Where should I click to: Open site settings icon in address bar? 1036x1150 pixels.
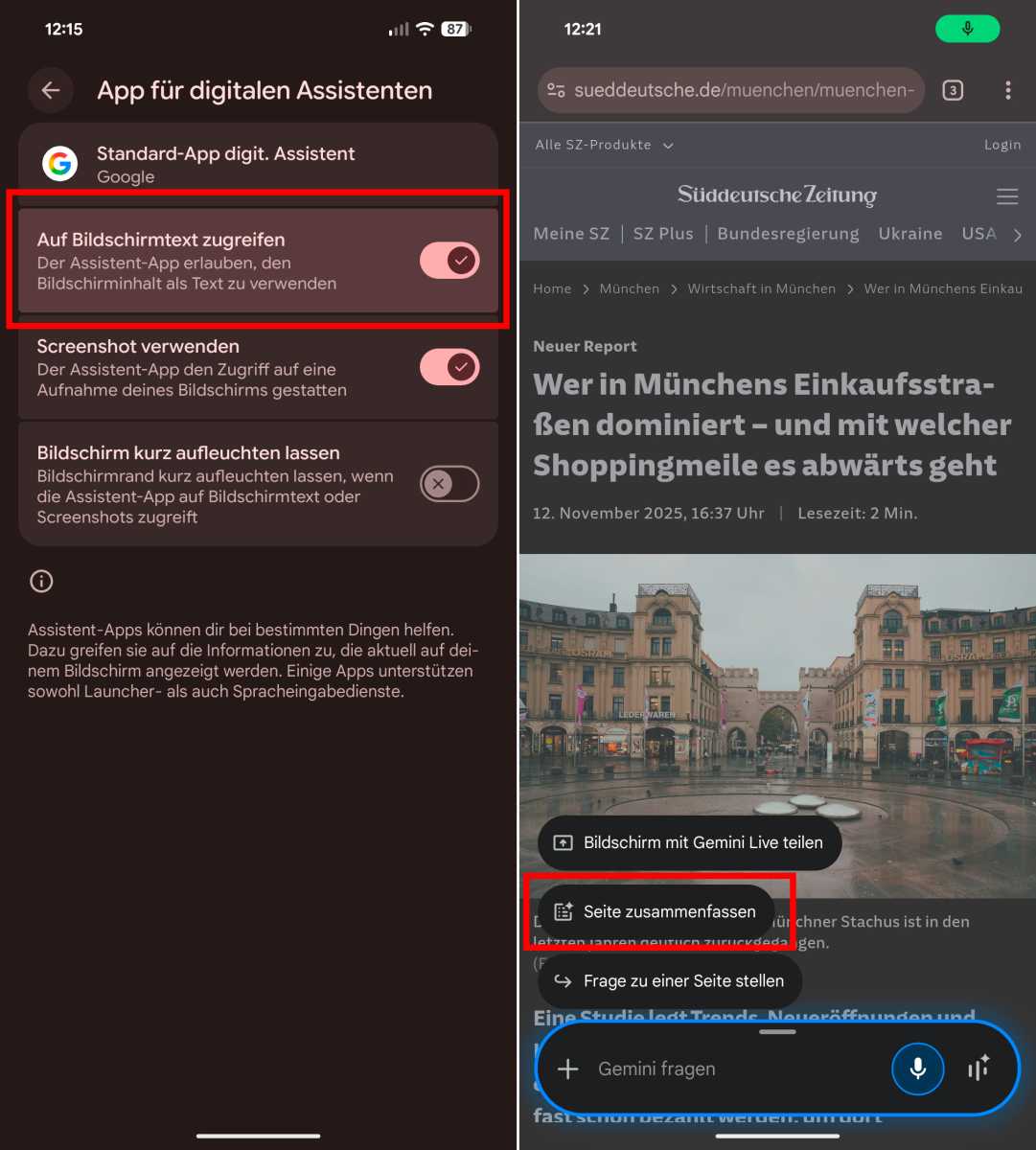click(556, 90)
